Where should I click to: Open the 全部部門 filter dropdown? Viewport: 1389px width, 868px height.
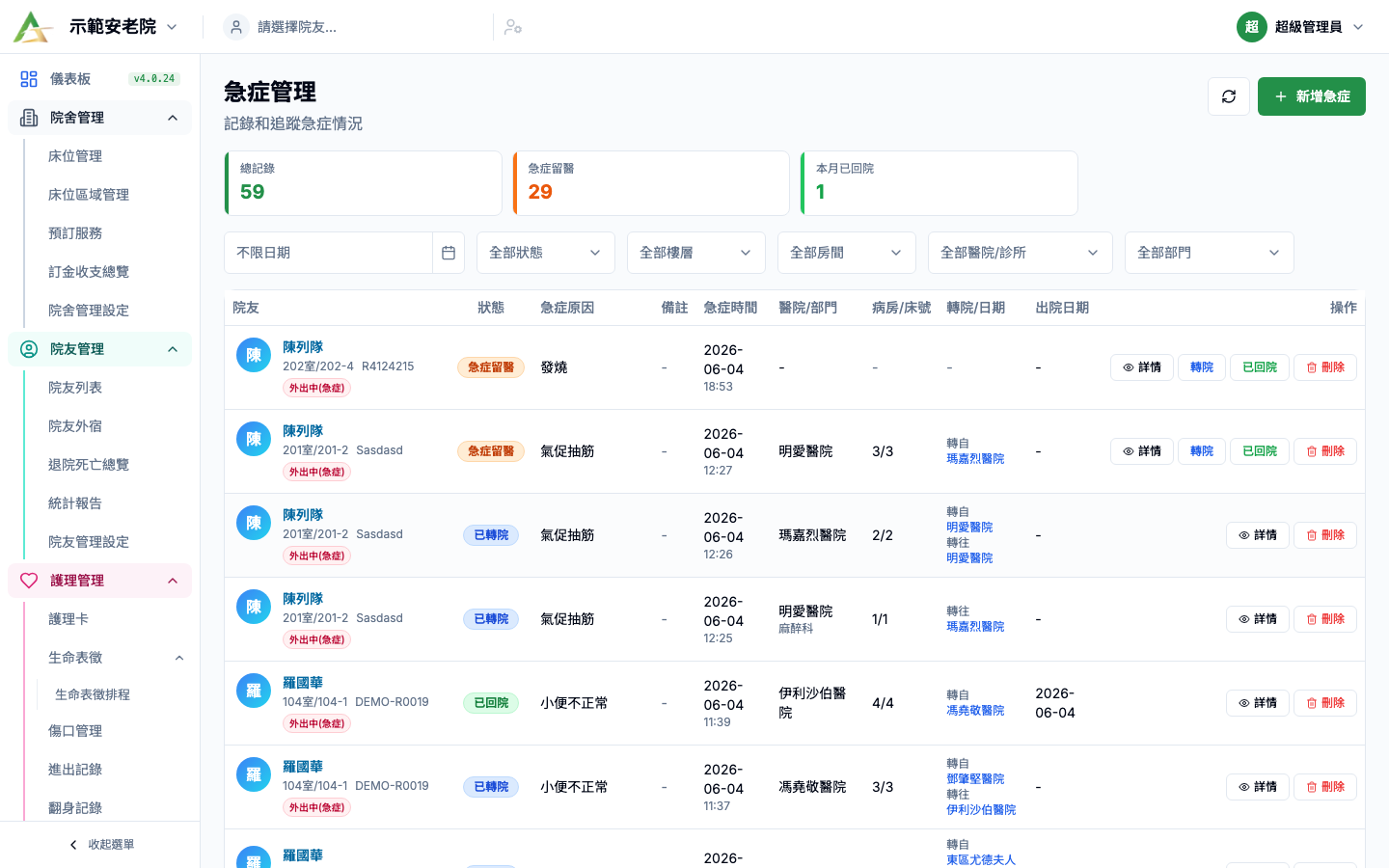pos(1210,253)
